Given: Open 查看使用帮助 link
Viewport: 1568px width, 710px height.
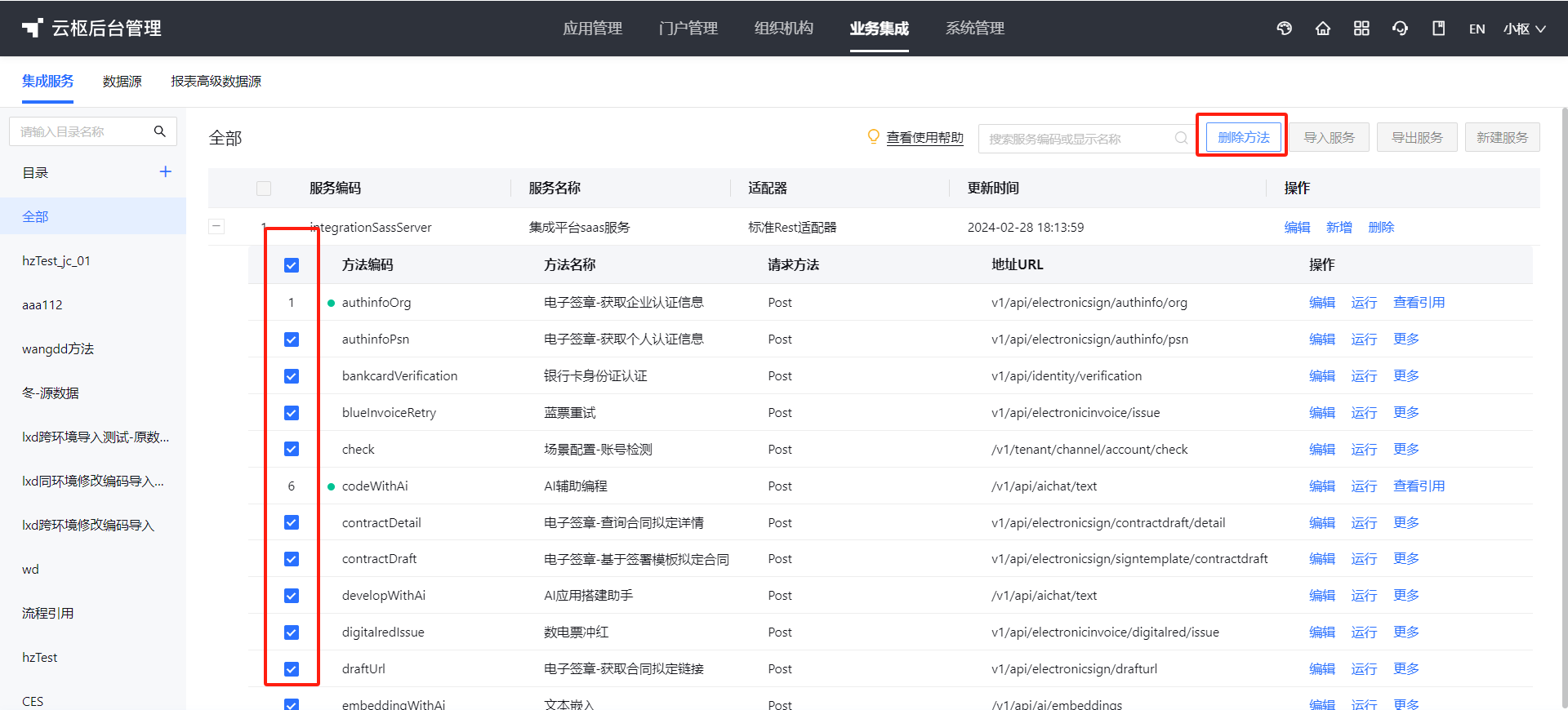Looking at the screenshot, I should click(x=925, y=138).
